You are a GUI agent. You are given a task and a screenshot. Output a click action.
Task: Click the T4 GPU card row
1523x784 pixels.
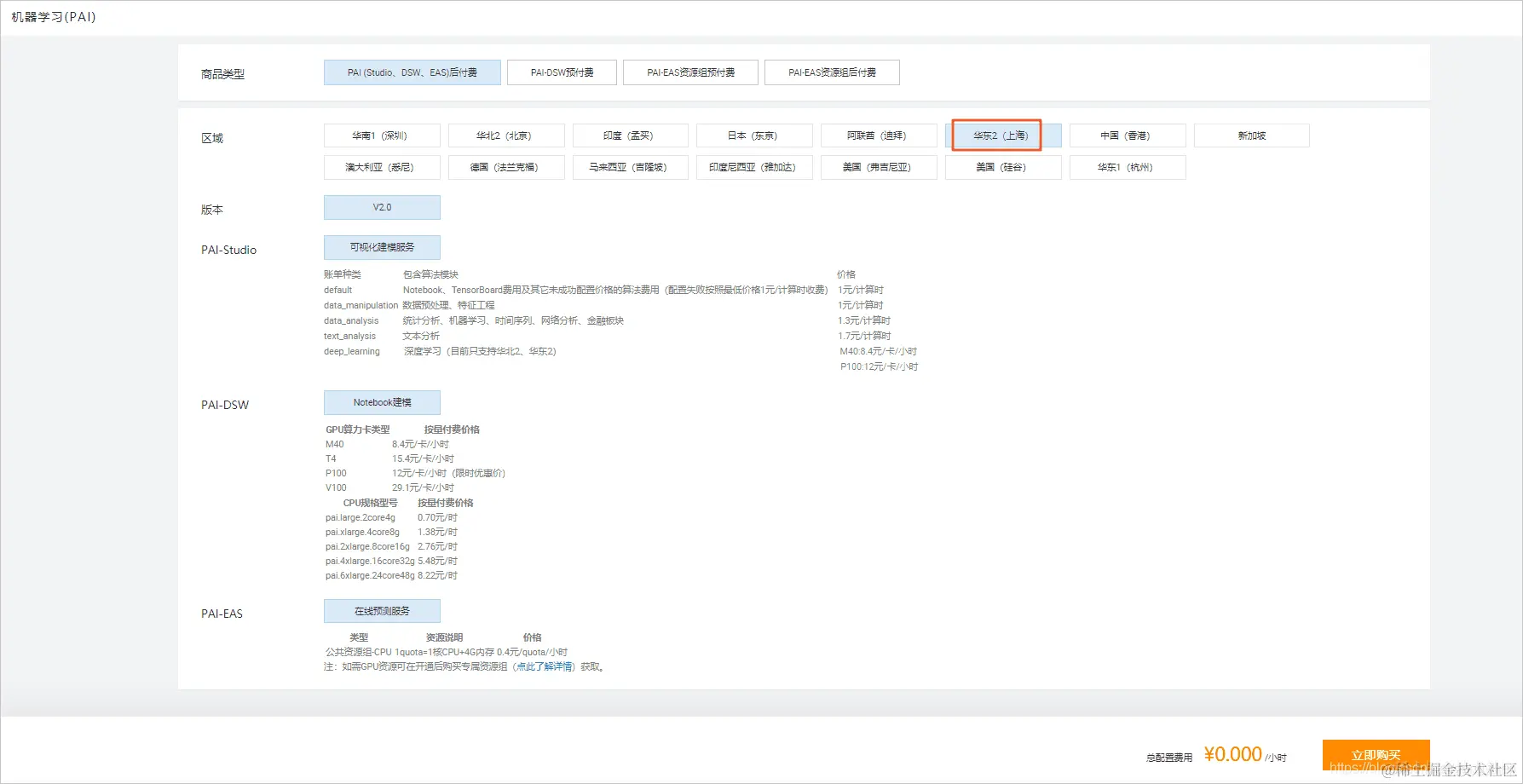389,458
